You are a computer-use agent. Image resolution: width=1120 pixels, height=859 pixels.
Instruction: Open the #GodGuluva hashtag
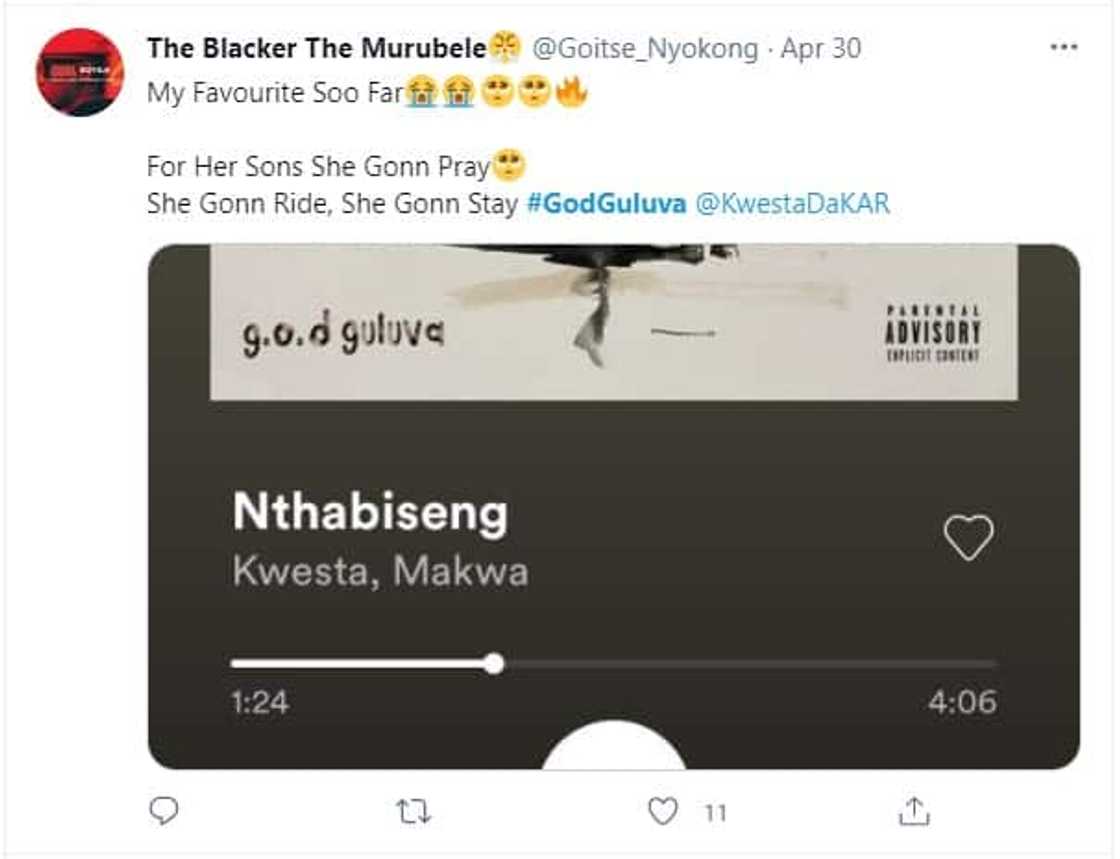pos(605,204)
